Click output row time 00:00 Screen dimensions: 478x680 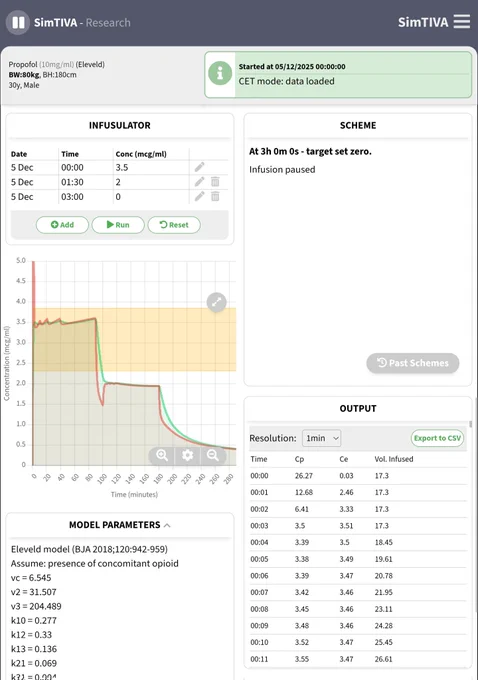tap(259, 476)
